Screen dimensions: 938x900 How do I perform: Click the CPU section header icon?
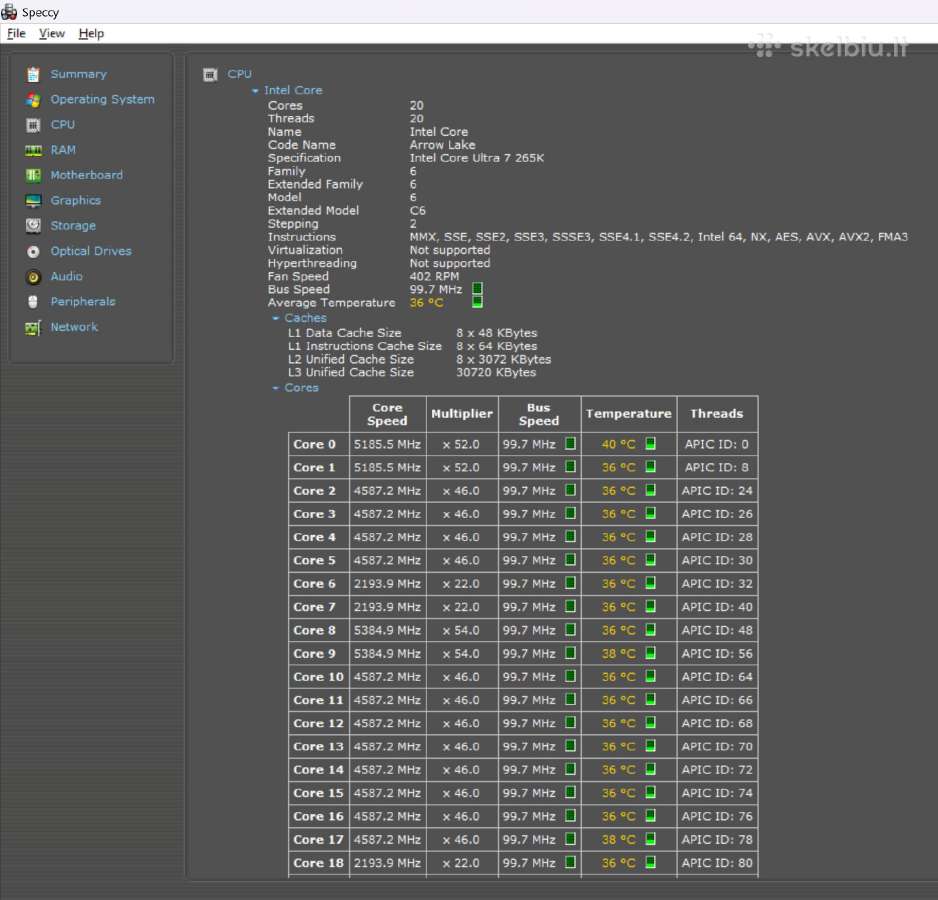point(210,75)
